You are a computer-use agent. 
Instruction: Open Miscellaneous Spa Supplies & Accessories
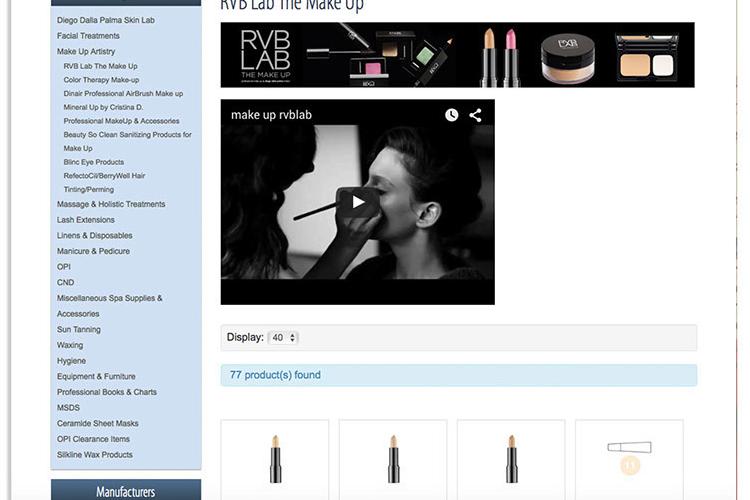[x=110, y=306]
